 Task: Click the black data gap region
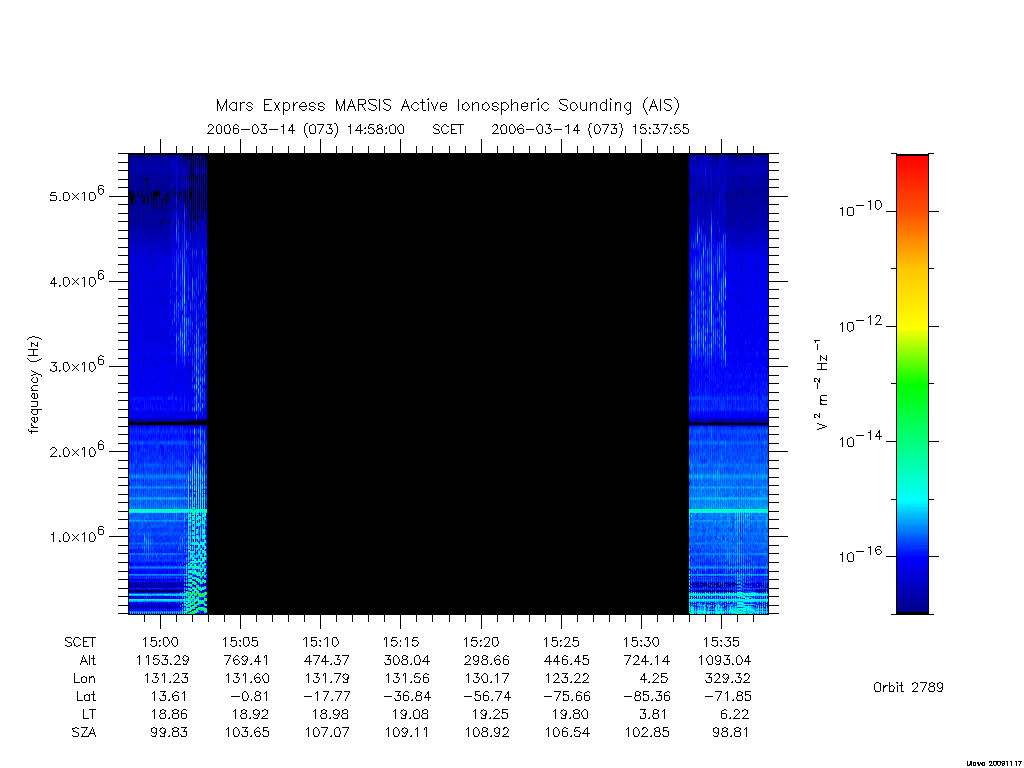coord(448,384)
